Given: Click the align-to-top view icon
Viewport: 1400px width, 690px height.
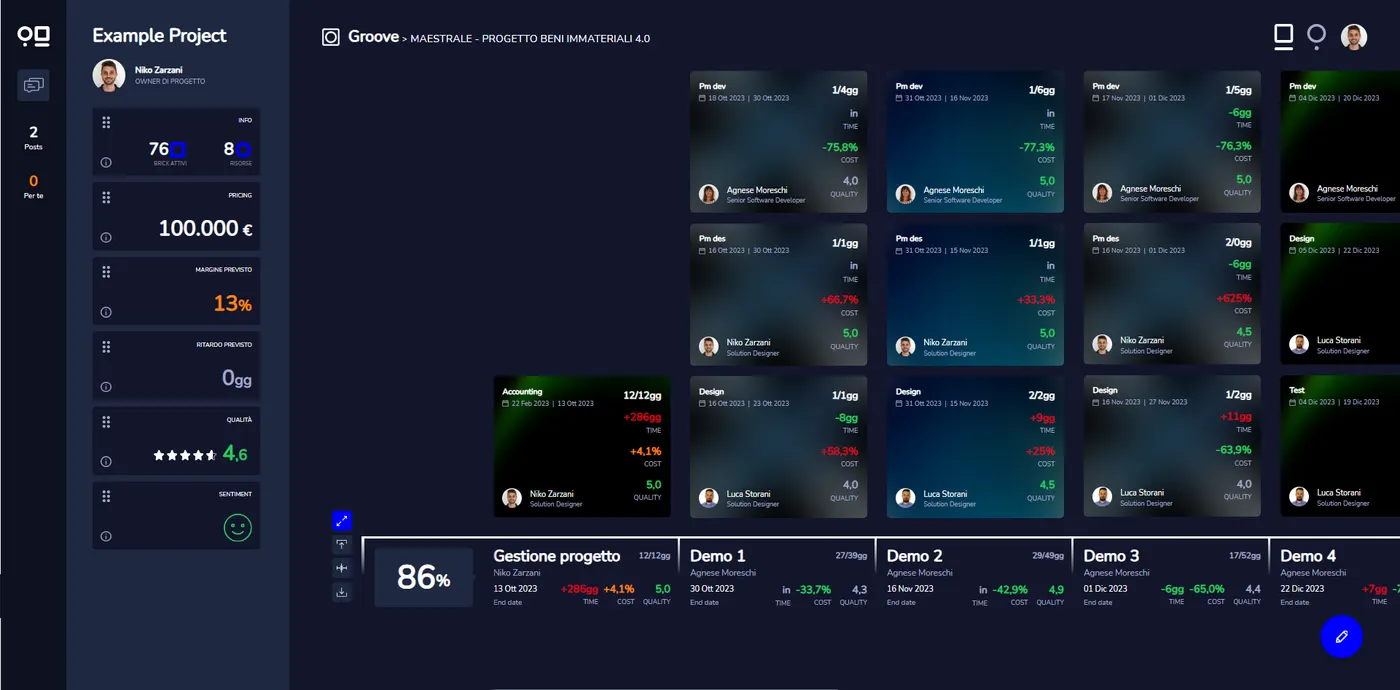Looking at the screenshot, I should (x=342, y=544).
